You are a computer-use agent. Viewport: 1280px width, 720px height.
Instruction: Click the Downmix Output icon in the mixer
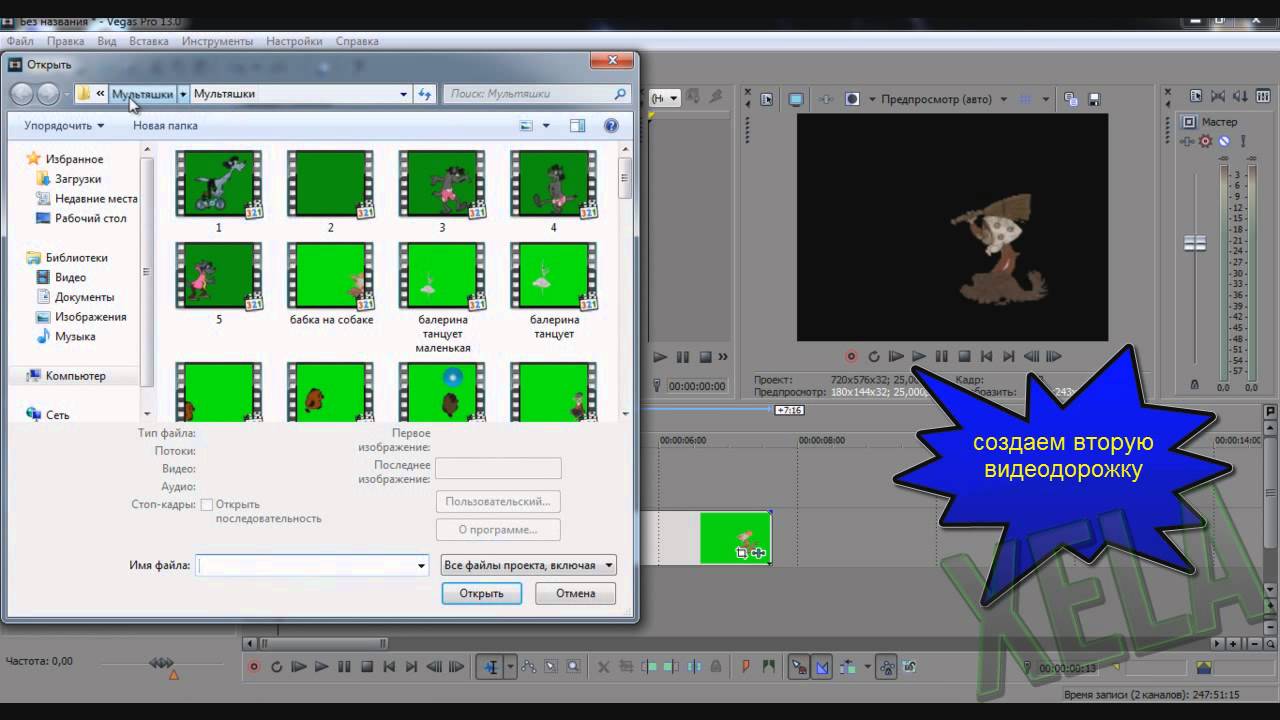pos(1218,96)
